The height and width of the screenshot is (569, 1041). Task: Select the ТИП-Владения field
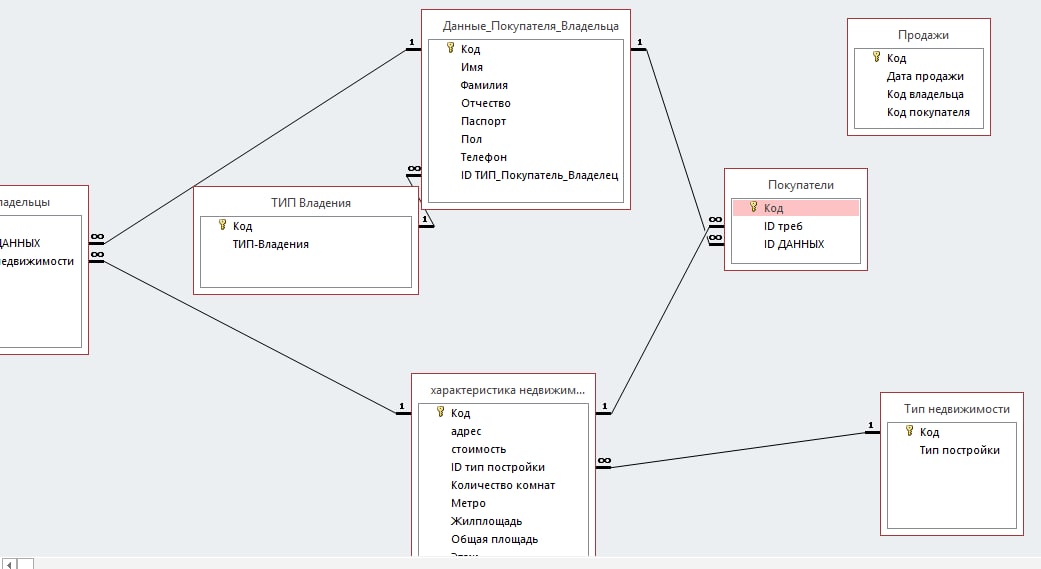[270, 244]
